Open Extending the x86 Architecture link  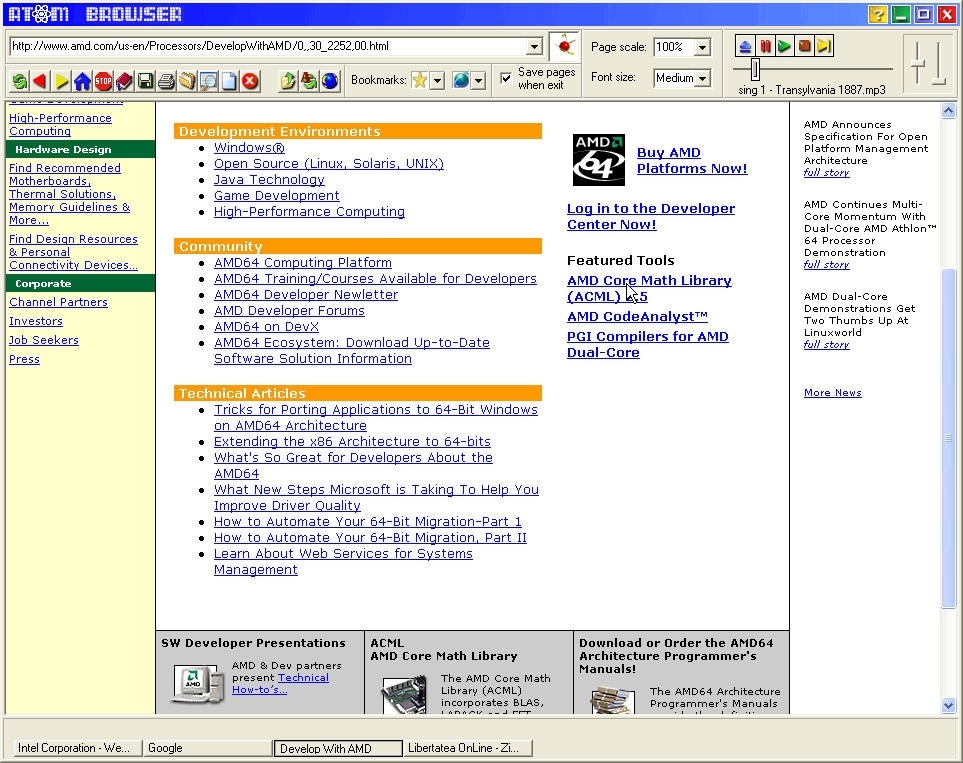(x=353, y=442)
